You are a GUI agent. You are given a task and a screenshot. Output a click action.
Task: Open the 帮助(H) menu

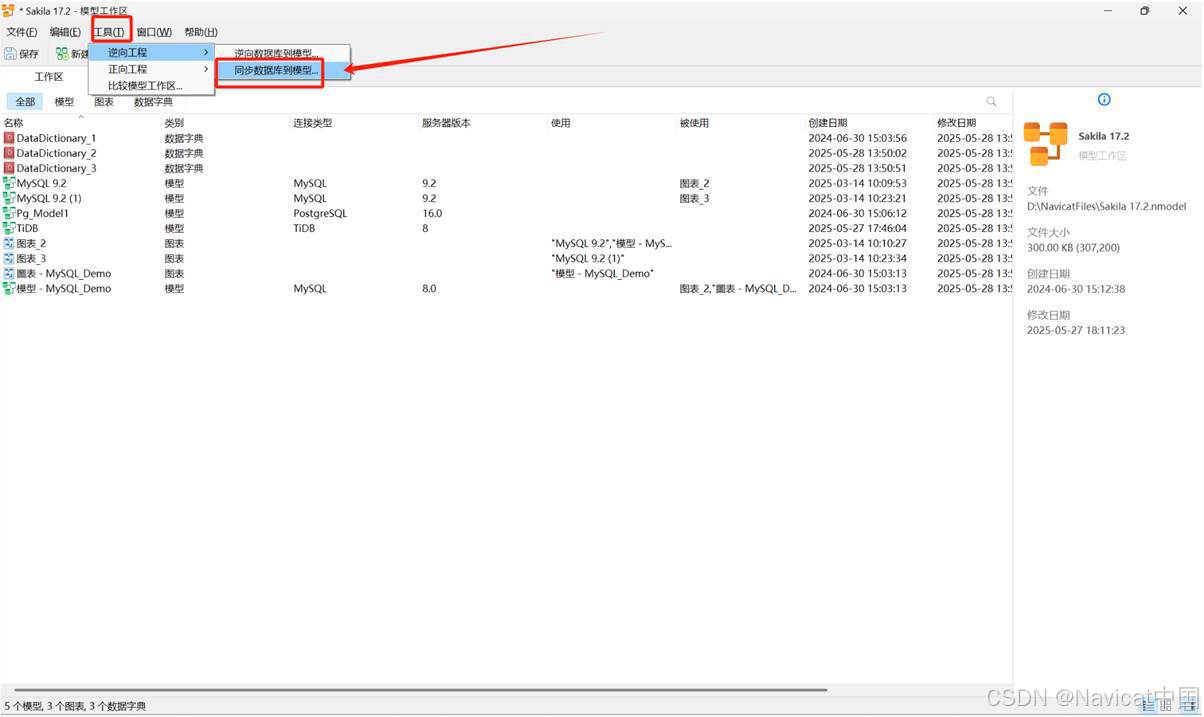(201, 32)
